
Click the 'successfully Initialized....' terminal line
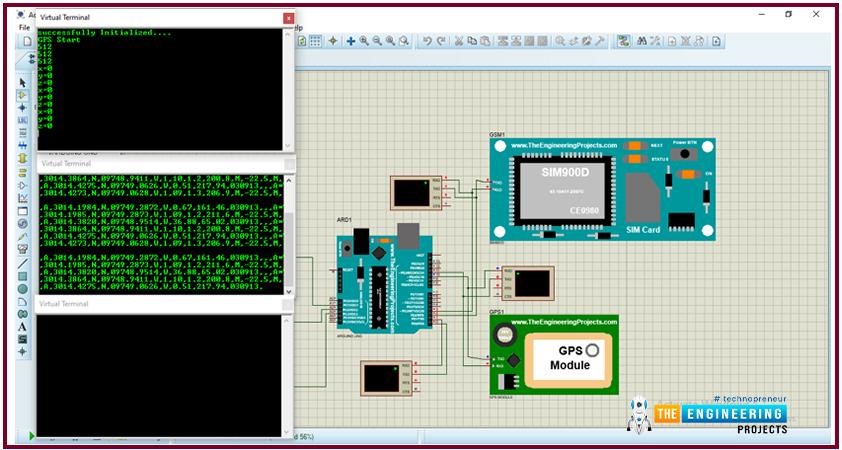pyautogui.click(x=105, y=33)
